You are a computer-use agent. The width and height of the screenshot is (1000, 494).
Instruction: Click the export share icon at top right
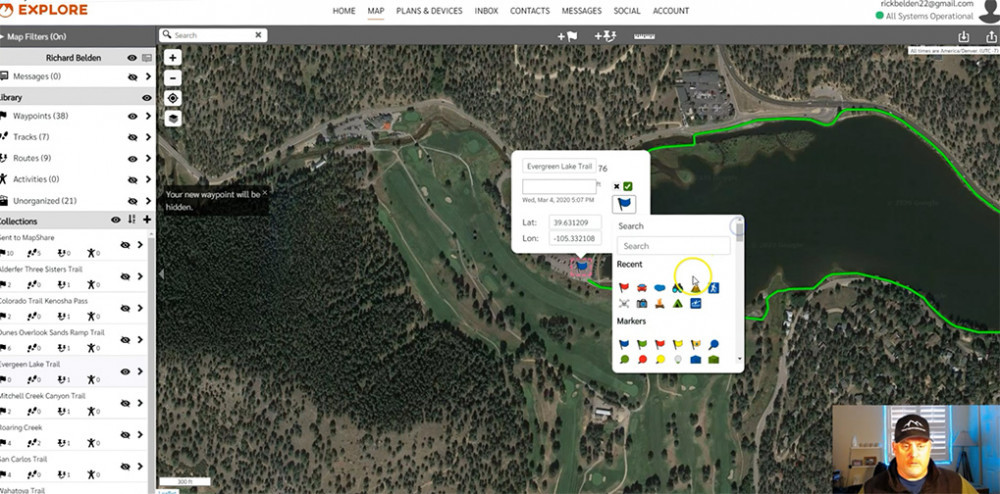click(x=991, y=36)
